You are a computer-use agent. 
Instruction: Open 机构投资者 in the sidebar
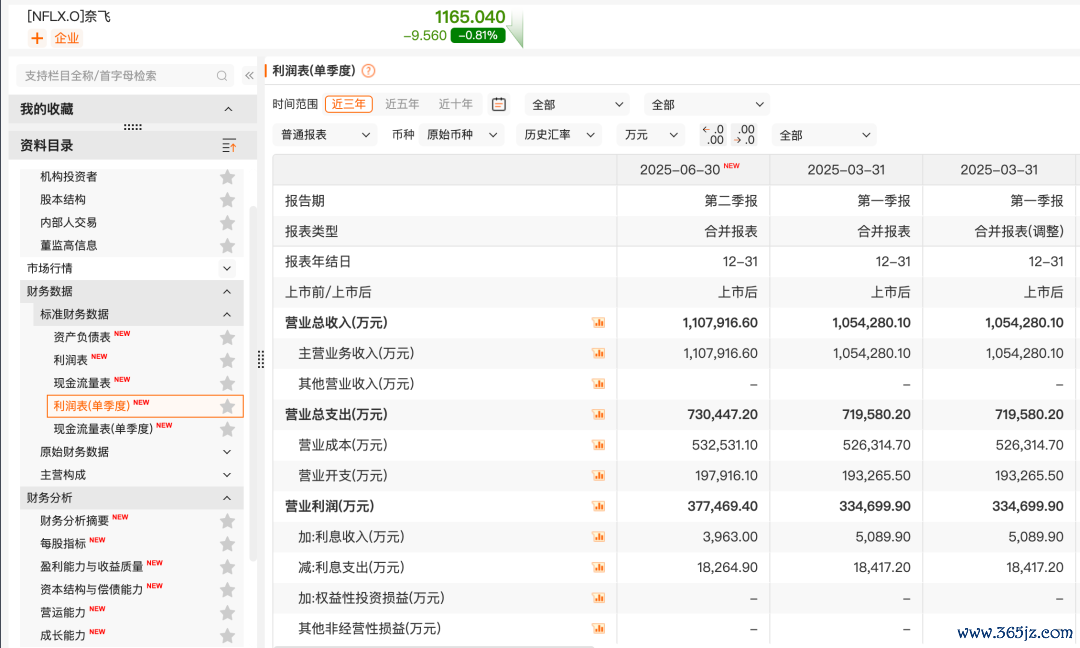pos(69,177)
